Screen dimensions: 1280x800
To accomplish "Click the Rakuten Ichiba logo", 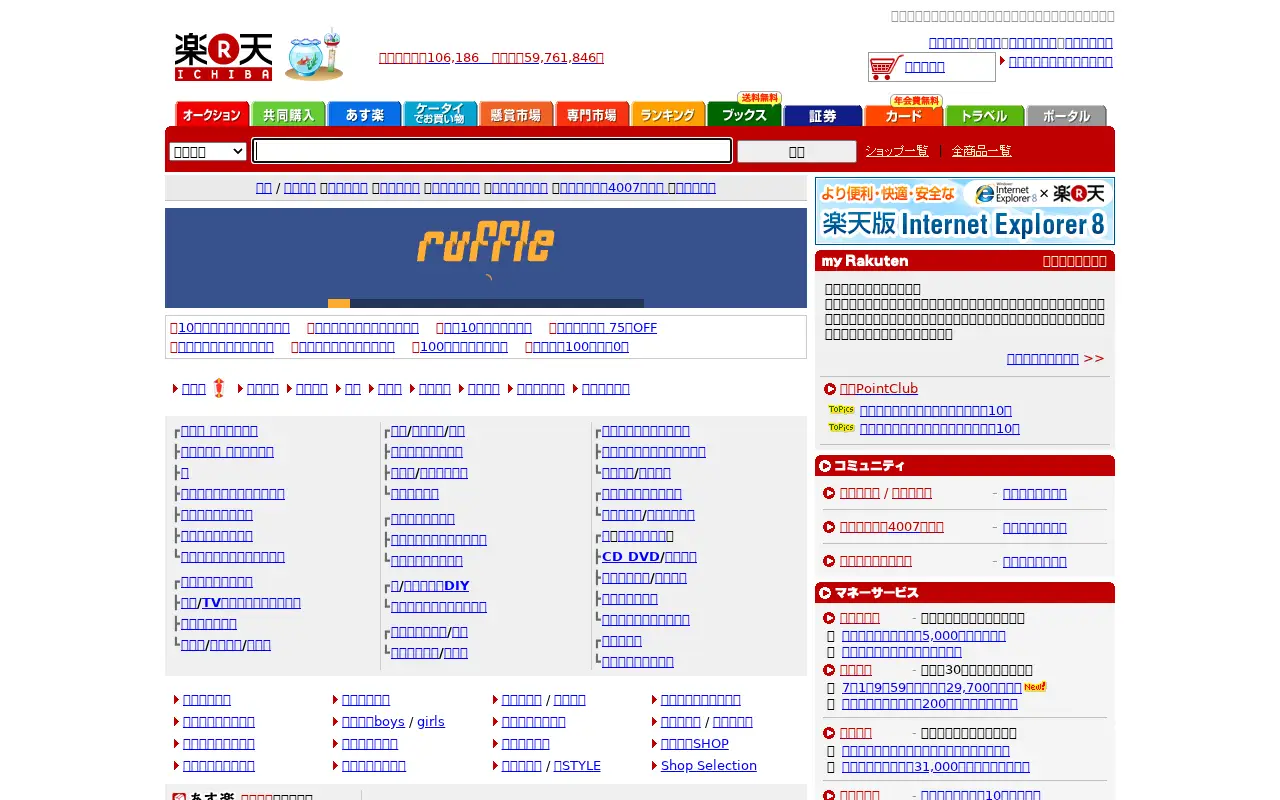I will 223,57.
